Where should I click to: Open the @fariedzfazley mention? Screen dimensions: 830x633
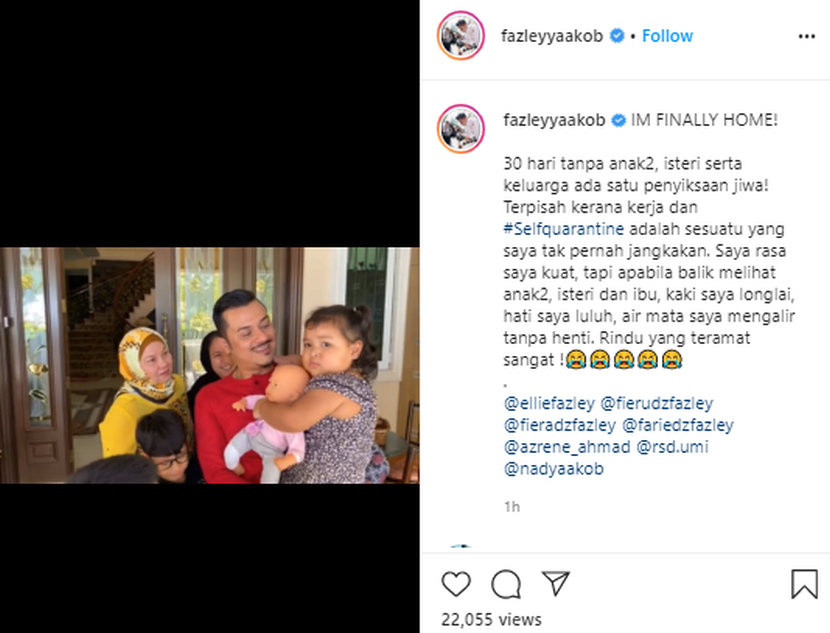678,425
